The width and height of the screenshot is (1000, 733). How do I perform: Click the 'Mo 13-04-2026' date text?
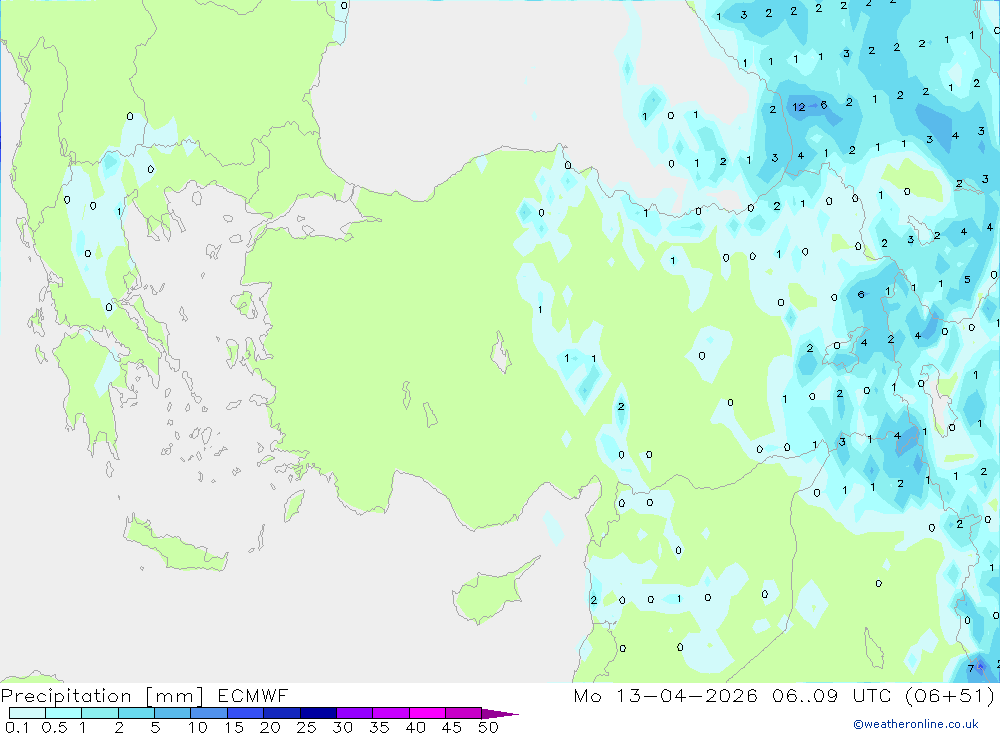tap(665, 695)
